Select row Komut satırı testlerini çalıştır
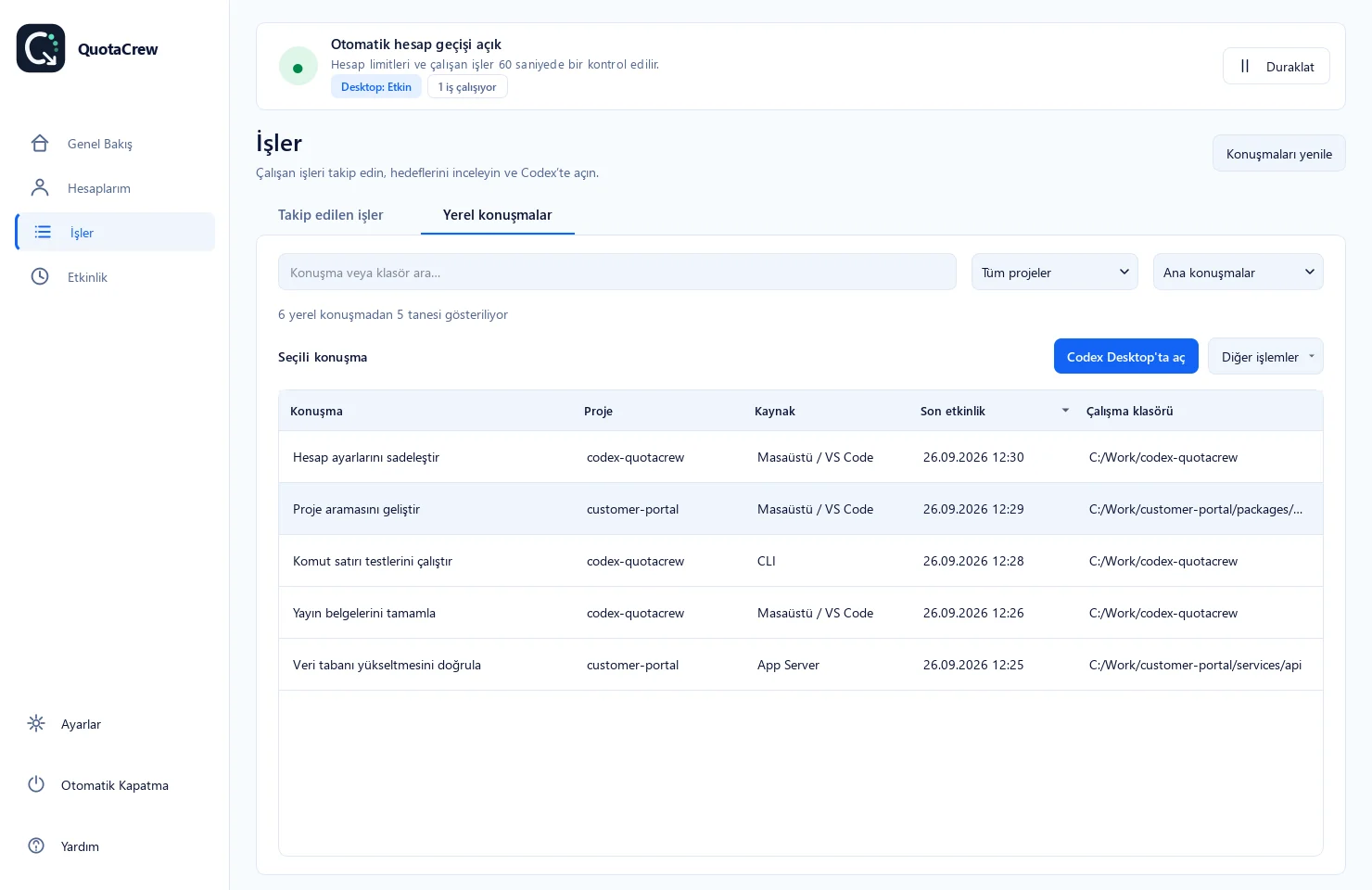The image size is (1372, 890). [801, 561]
